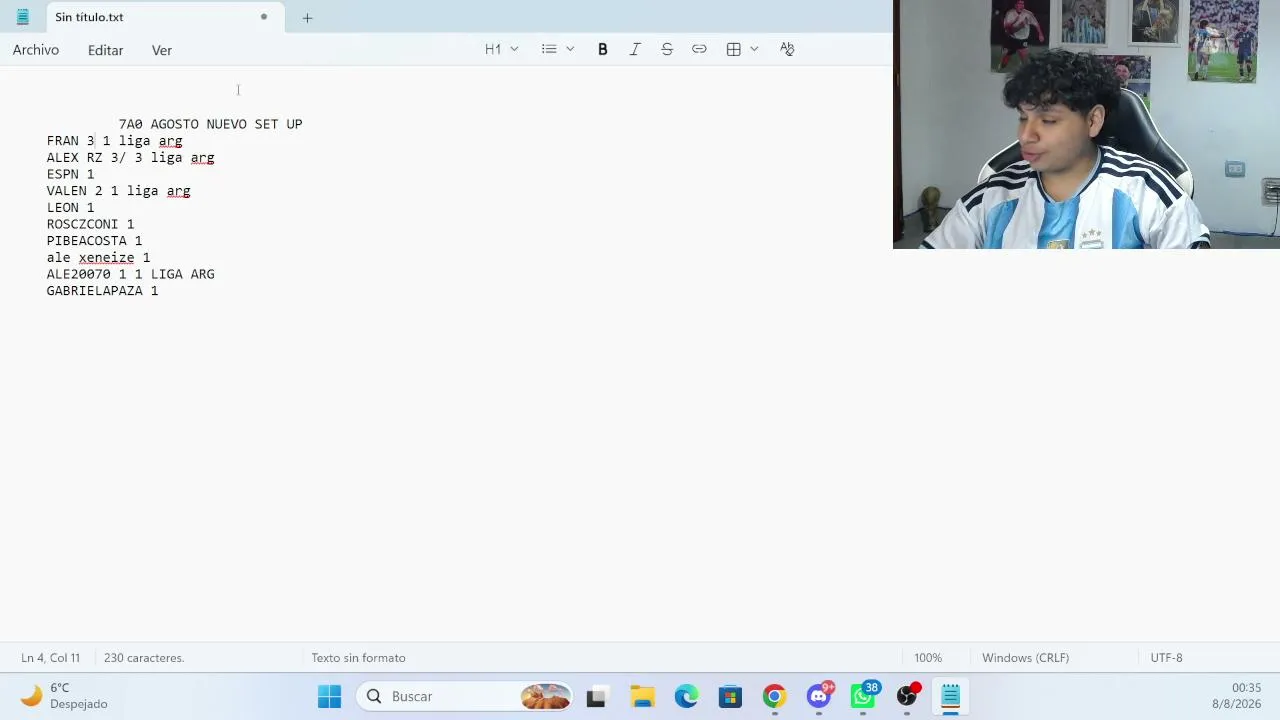Click the Notepad app icon in title bar
Screen dimensions: 1280x720
tap(22, 17)
